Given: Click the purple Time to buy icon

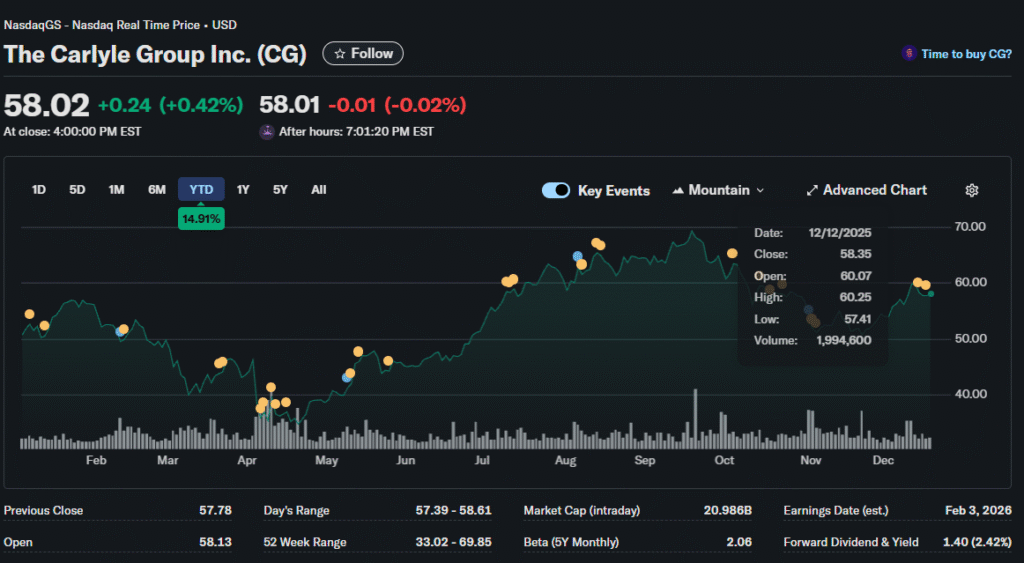Looking at the screenshot, I should click(908, 54).
